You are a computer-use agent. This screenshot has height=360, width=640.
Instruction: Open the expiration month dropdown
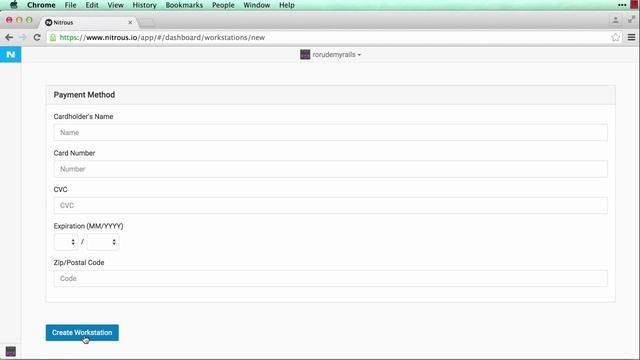coord(65,242)
